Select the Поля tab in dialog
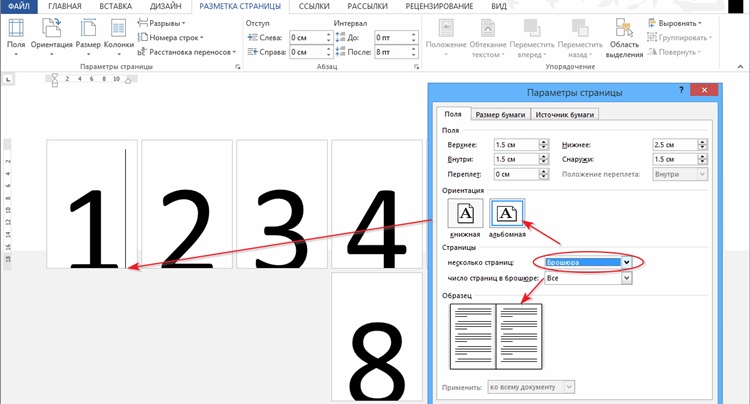 (x=453, y=114)
